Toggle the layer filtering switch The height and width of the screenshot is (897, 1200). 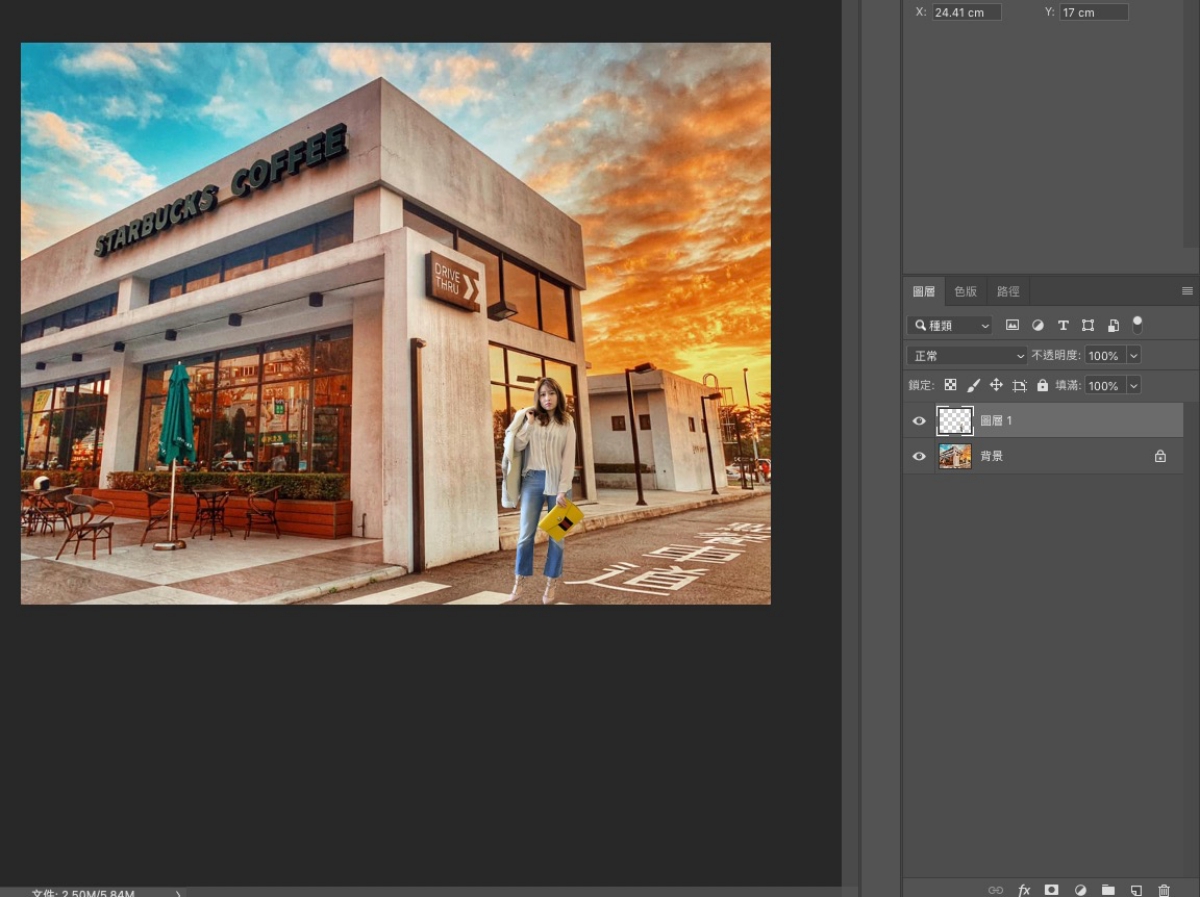1137,324
